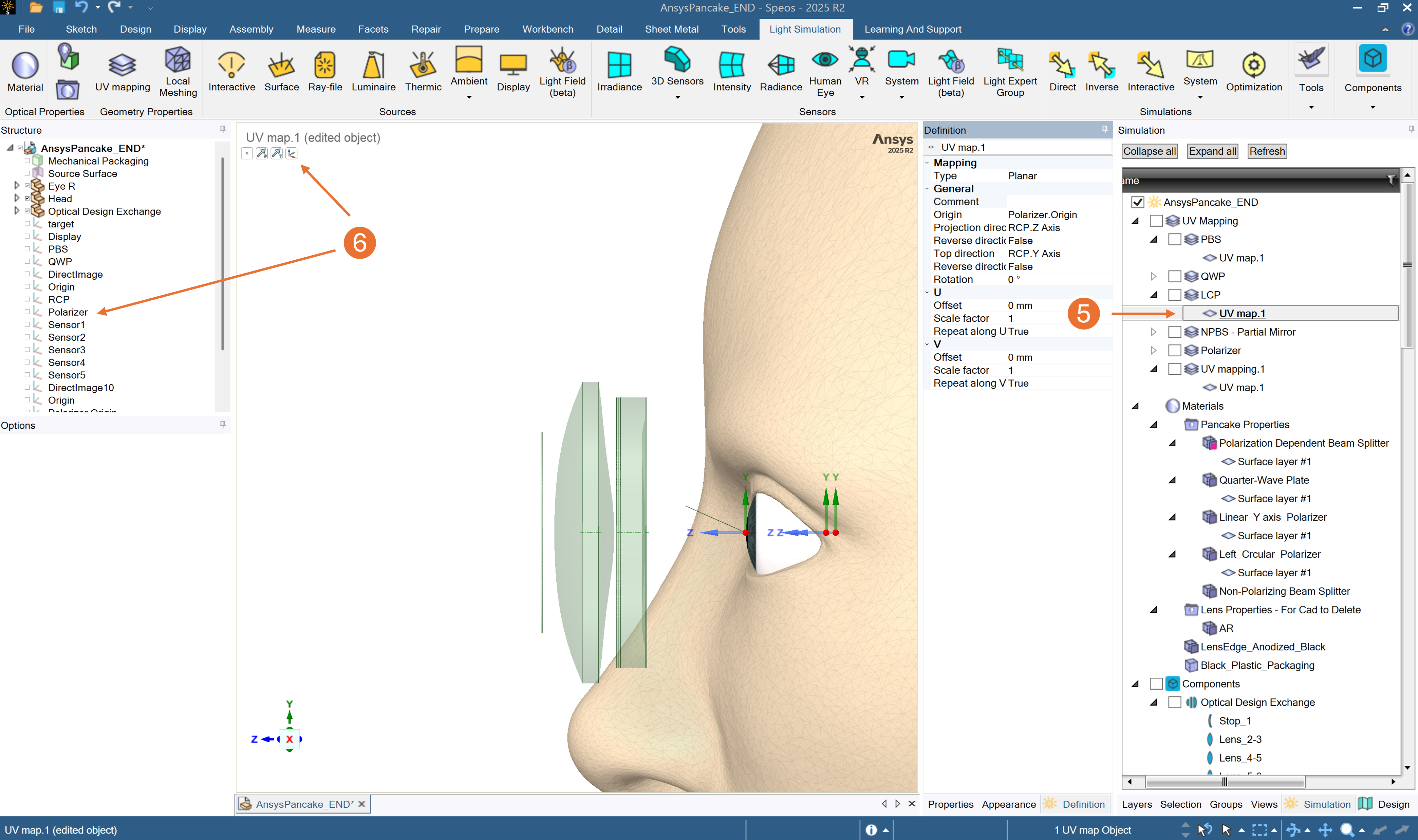Click the Refresh button in Simulation panel

point(1267,151)
